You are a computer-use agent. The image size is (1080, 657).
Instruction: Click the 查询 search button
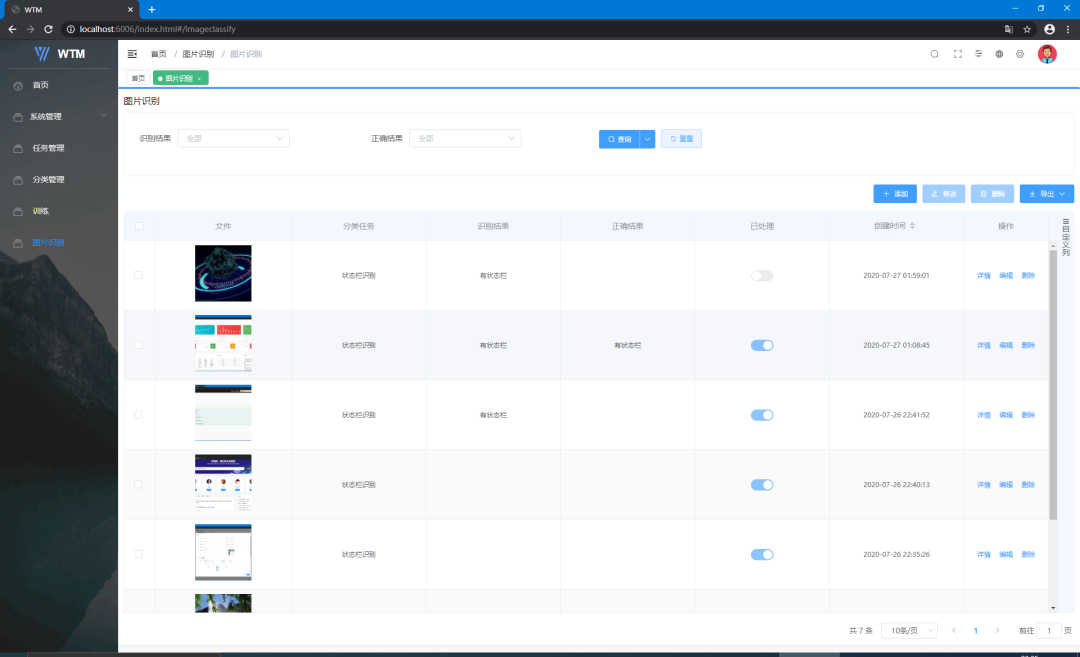[619, 139]
